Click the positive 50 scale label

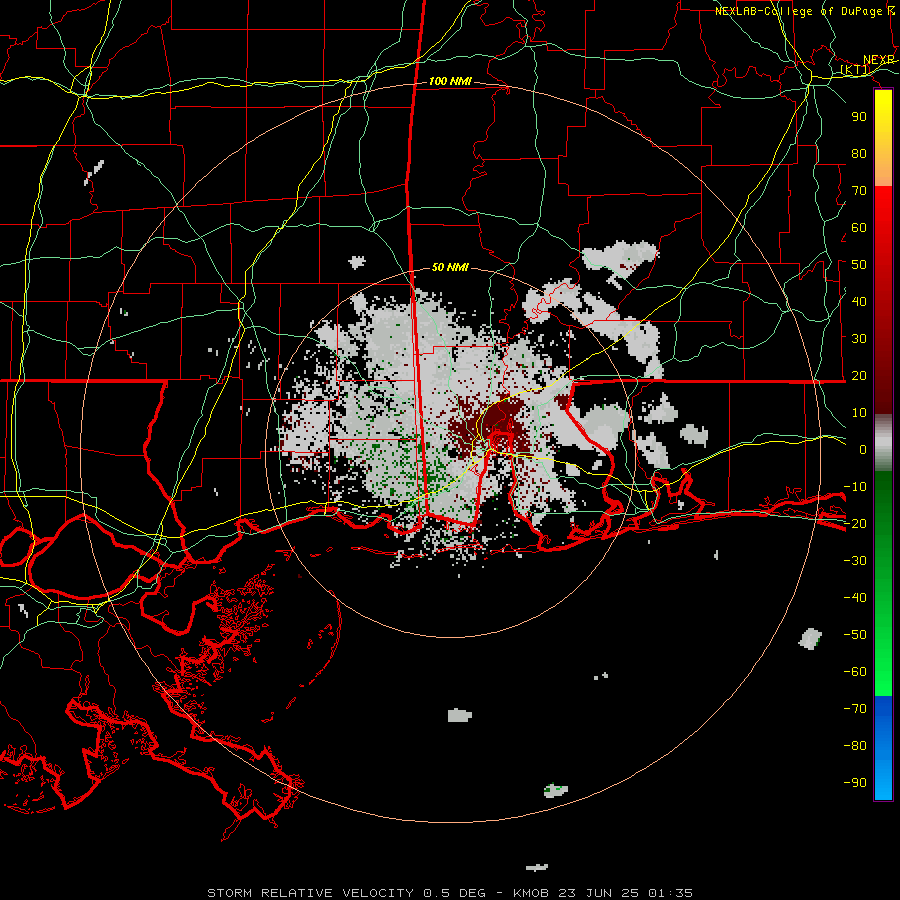pos(859,265)
